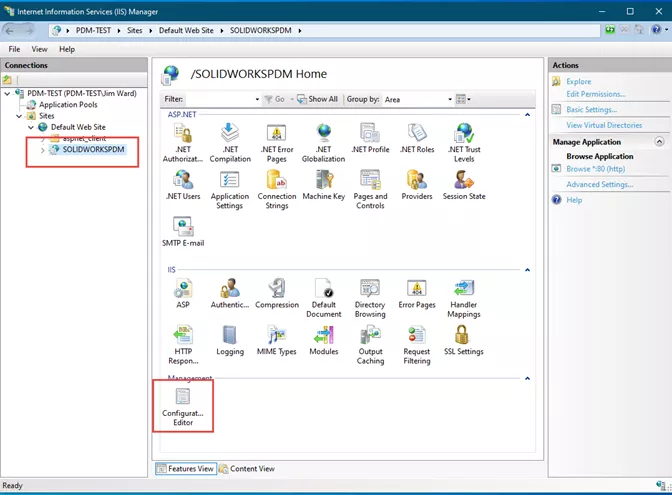Open .NET Authorization feature

[x=183, y=142]
